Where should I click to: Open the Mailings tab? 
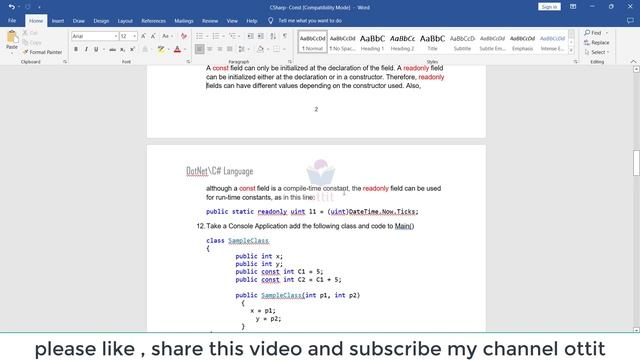tap(184, 21)
